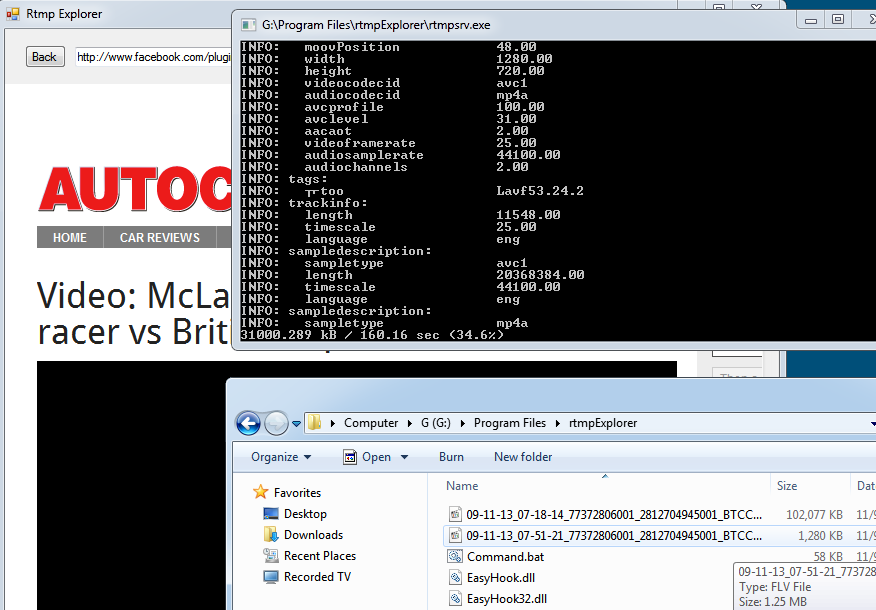Click the Rtmp Explorer title bar icon

pyautogui.click(x=12, y=13)
